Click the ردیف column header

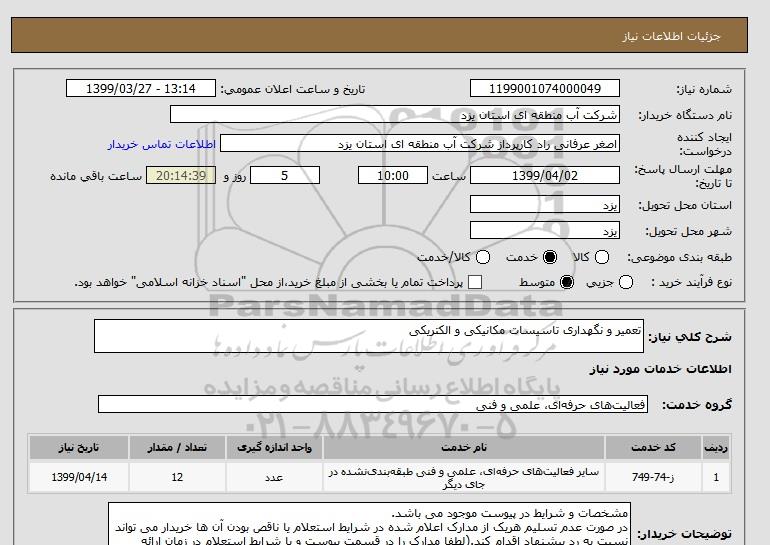pos(716,447)
